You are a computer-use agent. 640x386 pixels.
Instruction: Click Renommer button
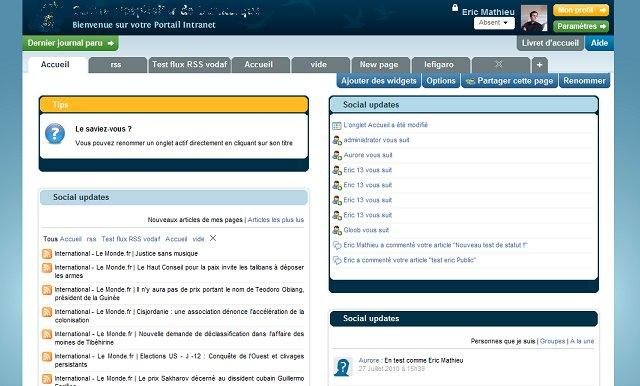(584, 81)
